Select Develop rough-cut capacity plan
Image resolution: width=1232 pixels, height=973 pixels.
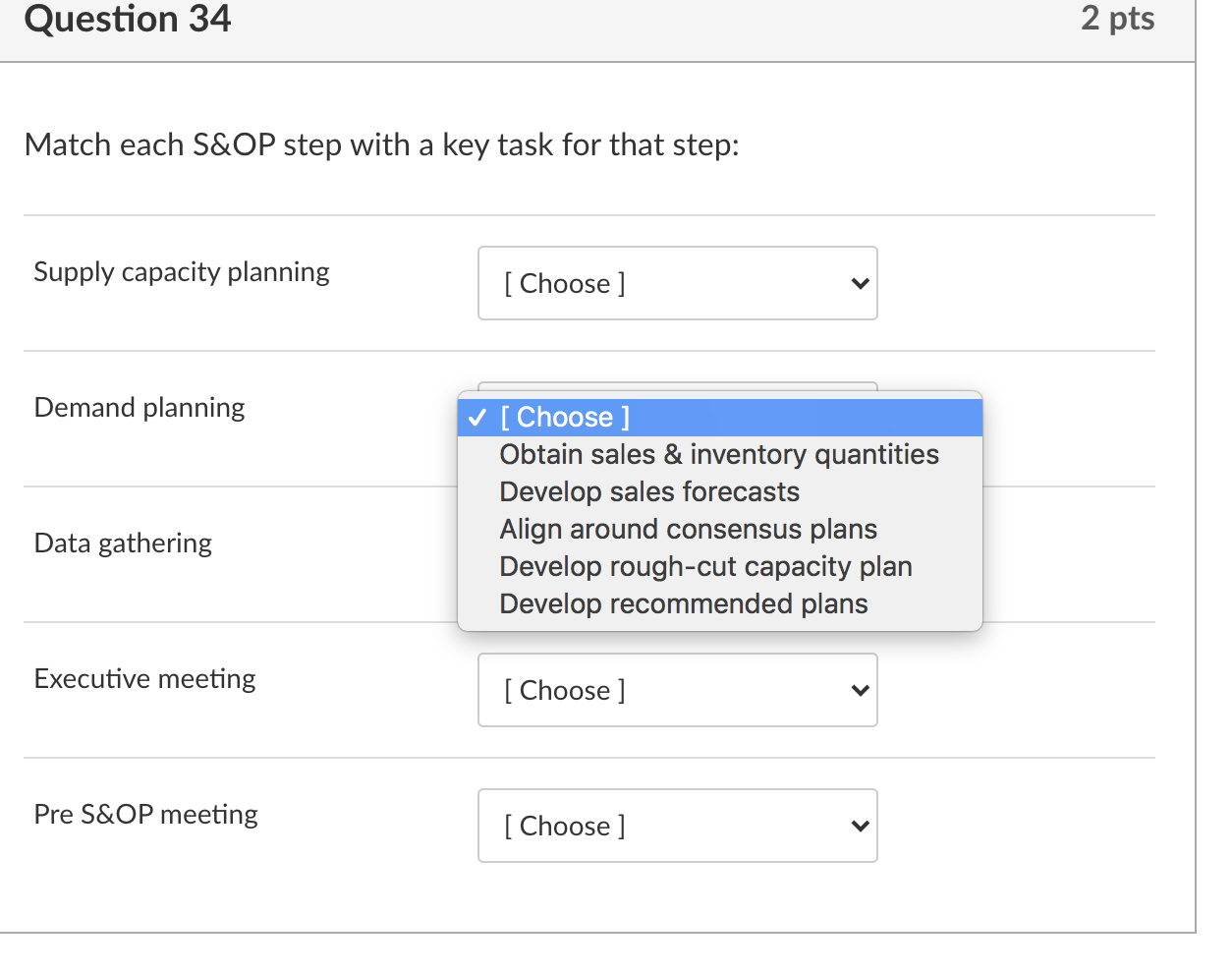point(705,567)
